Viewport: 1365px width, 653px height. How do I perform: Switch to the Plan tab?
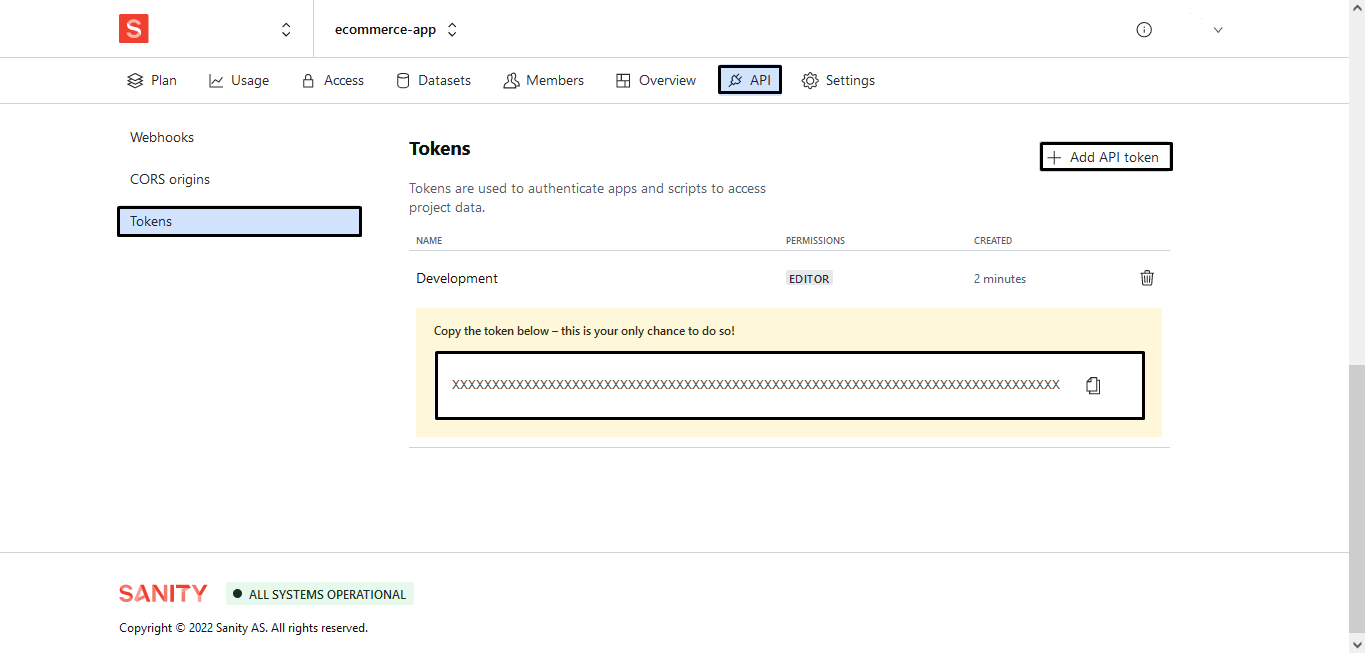[x=152, y=80]
